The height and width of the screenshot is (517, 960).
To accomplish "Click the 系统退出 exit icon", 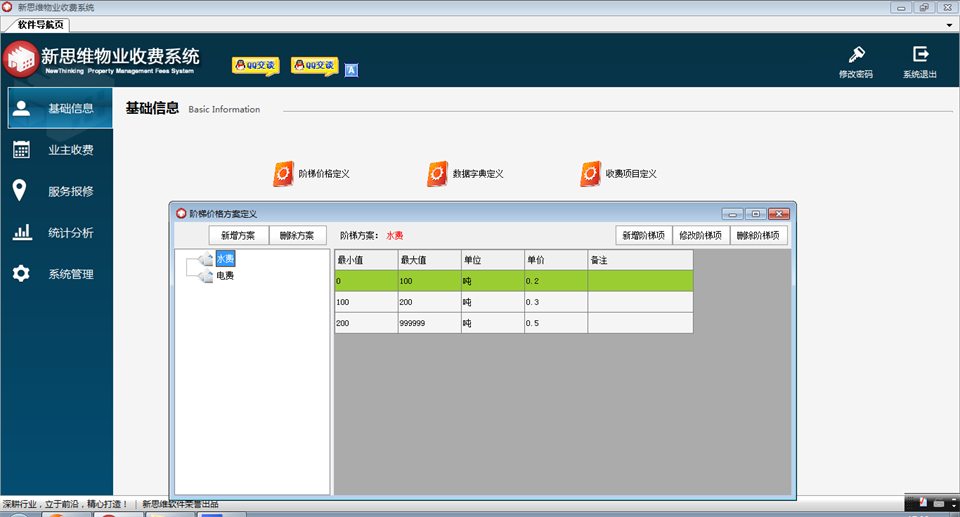I will 920,54.
